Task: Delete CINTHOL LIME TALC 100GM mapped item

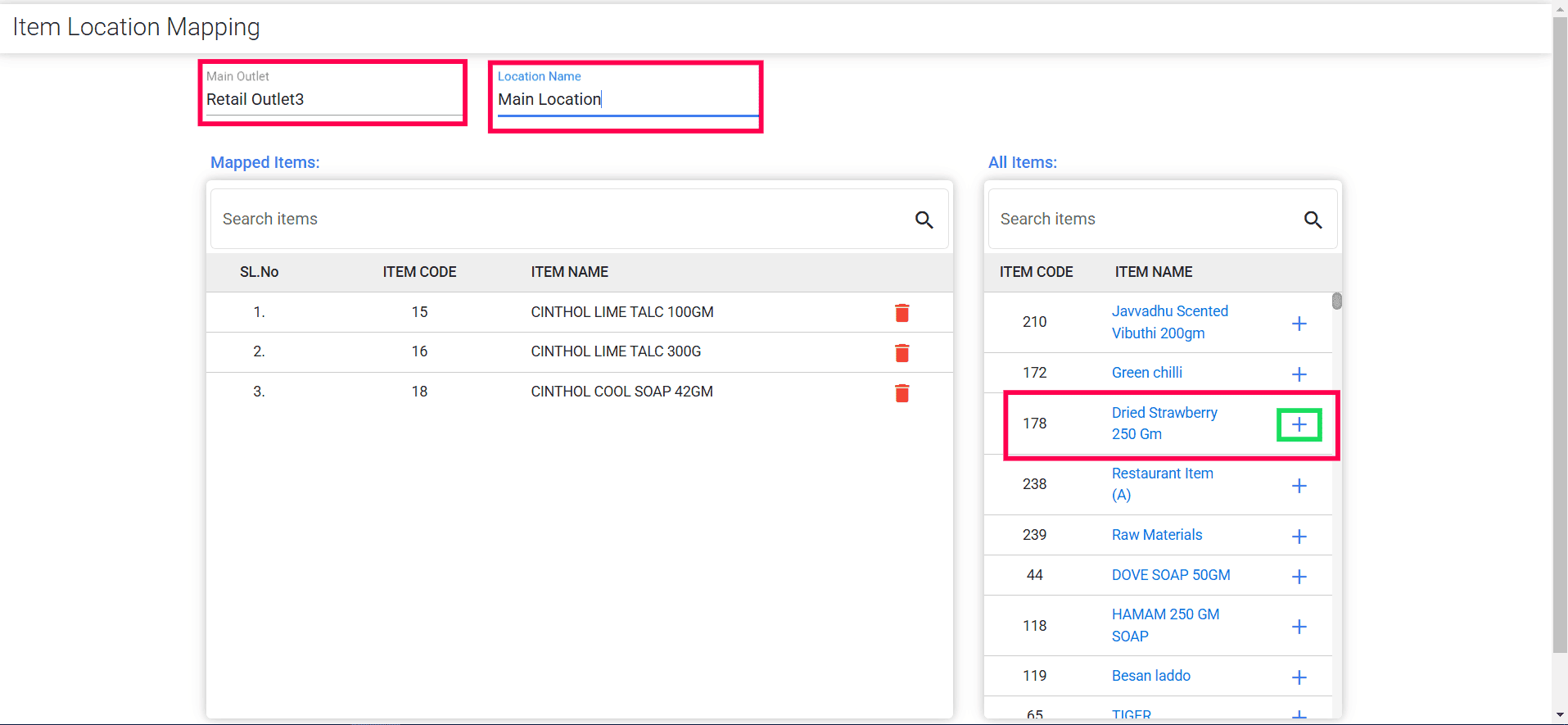Action: (901, 313)
